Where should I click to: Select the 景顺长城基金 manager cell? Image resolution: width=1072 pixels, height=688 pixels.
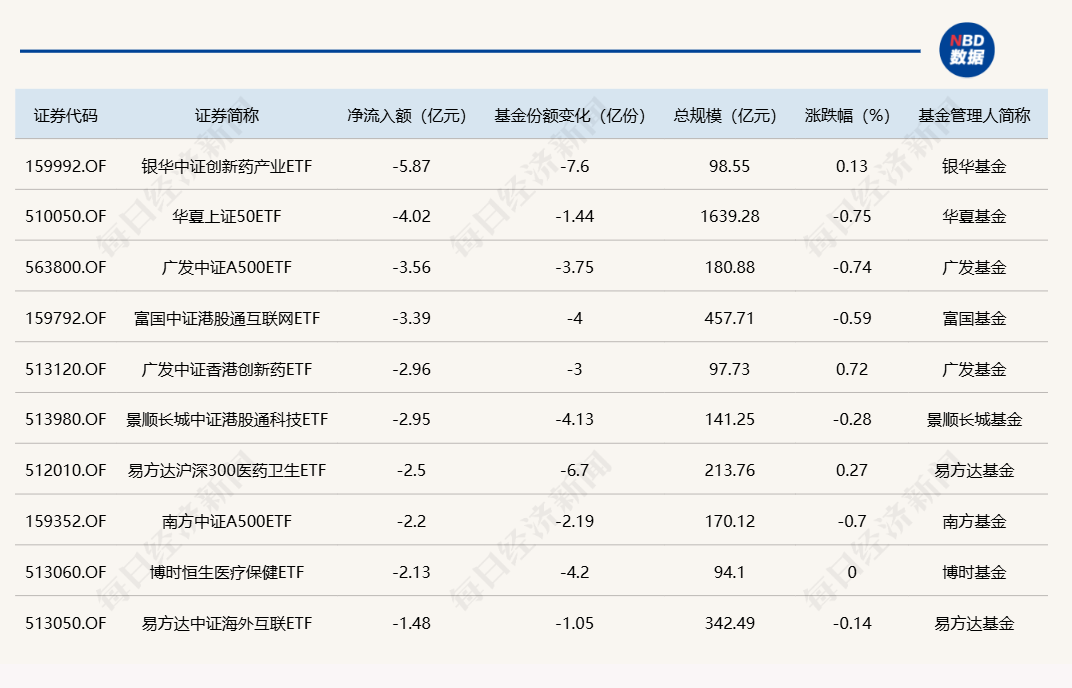coord(974,420)
